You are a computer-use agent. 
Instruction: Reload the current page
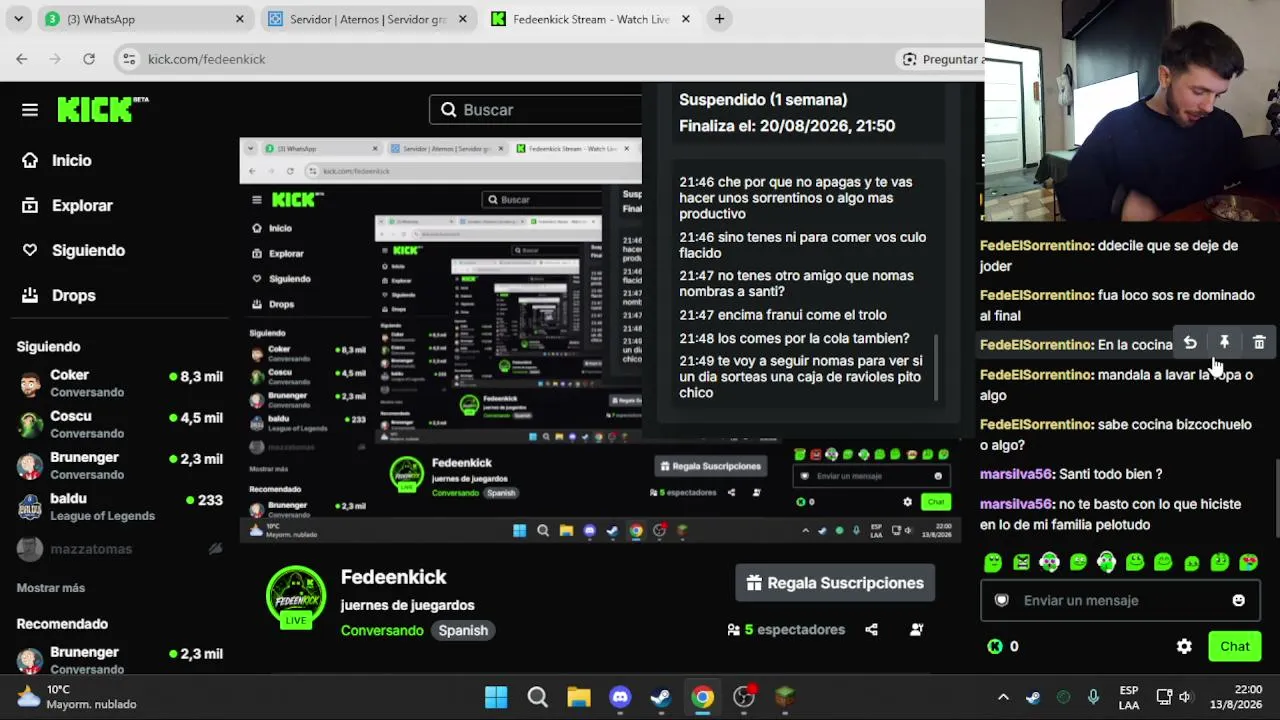(x=89, y=59)
